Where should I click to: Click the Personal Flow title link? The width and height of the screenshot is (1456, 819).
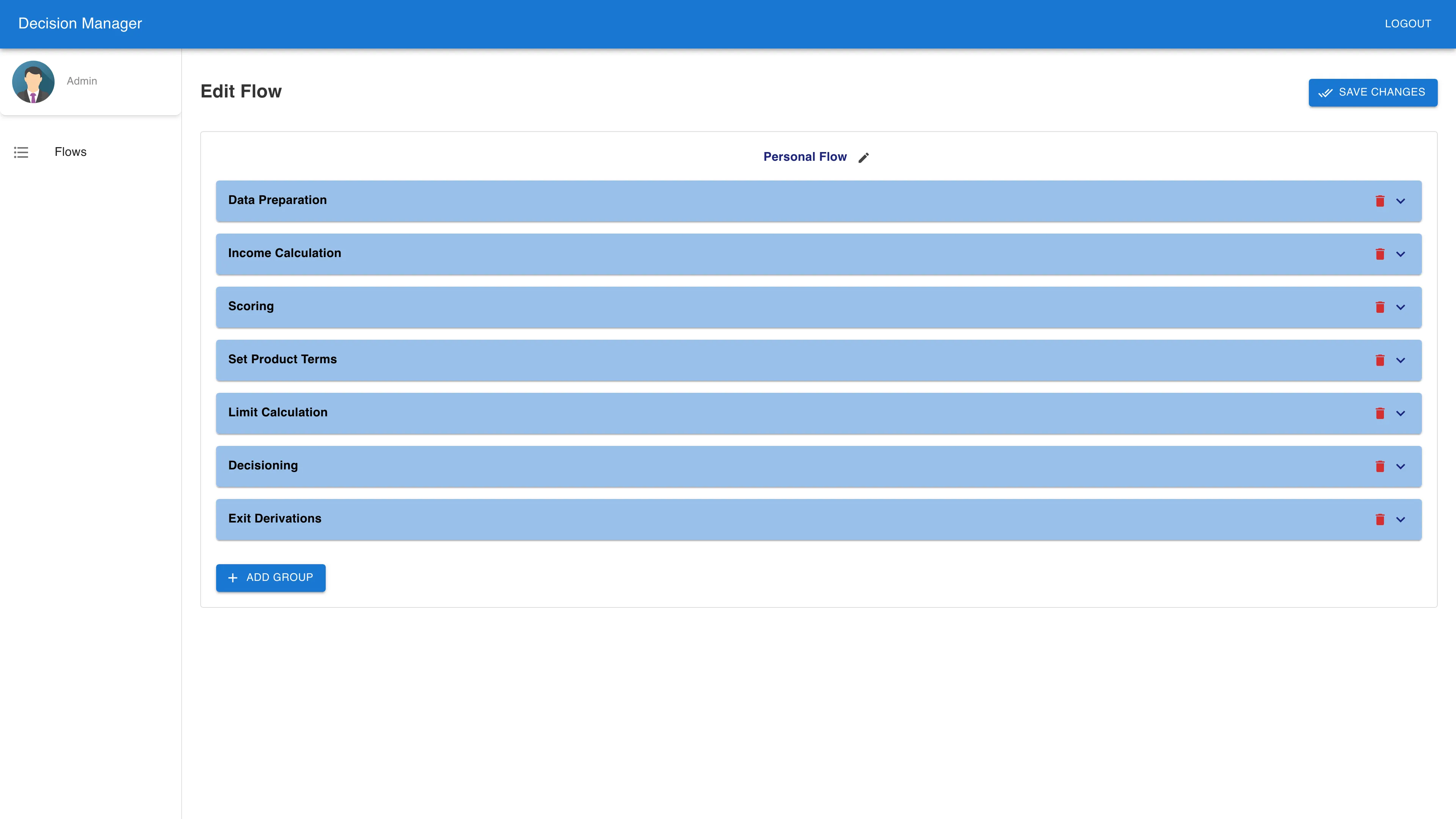(805, 157)
